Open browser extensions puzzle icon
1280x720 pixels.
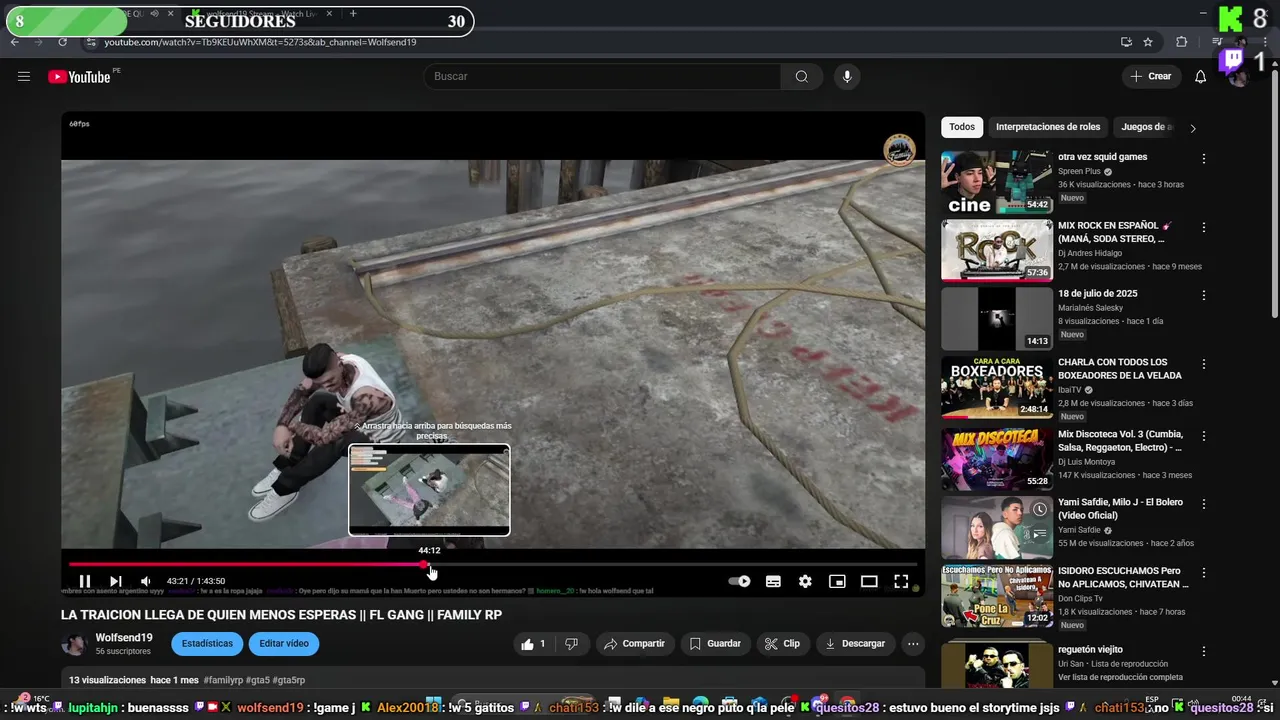point(1181,42)
